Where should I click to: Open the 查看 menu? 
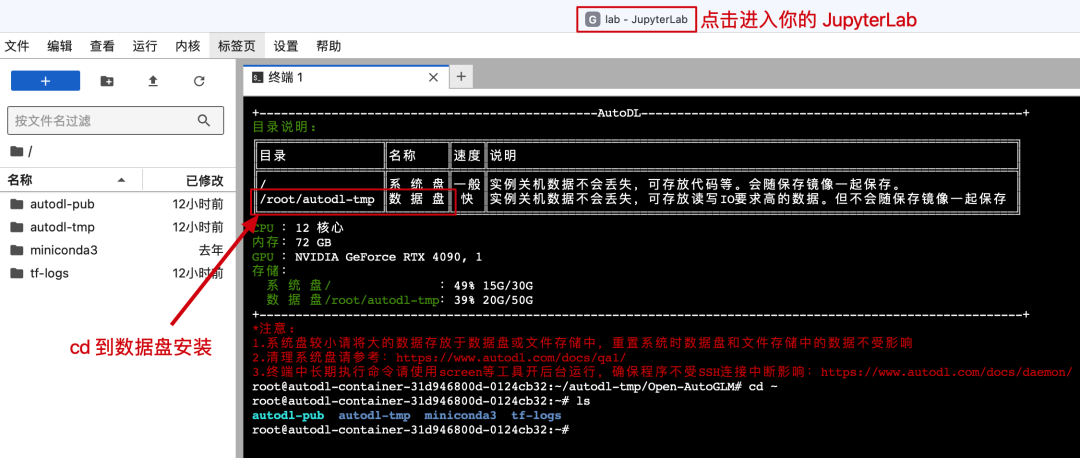[103, 46]
